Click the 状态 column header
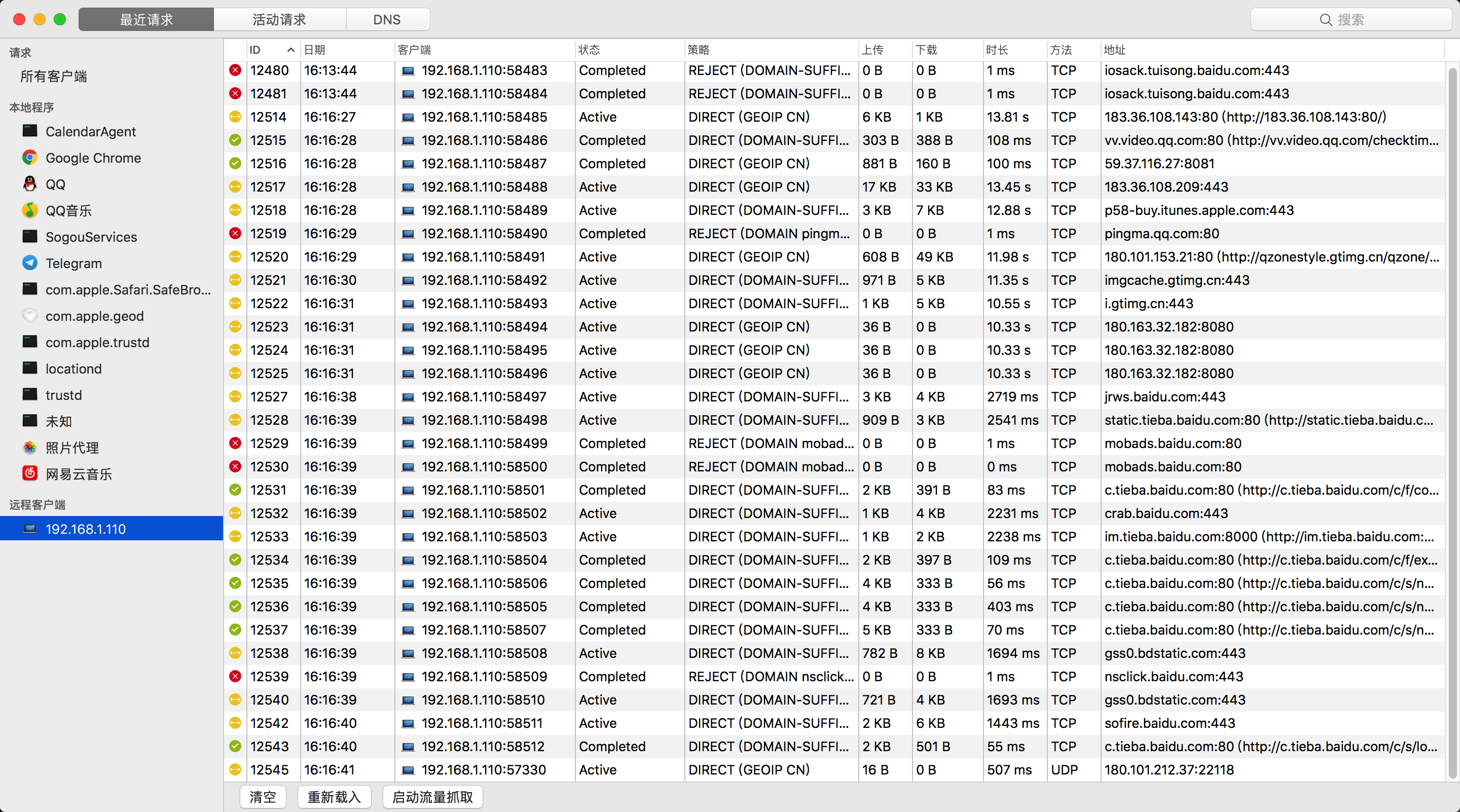The width and height of the screenshot is (1460, 812). 590,50
